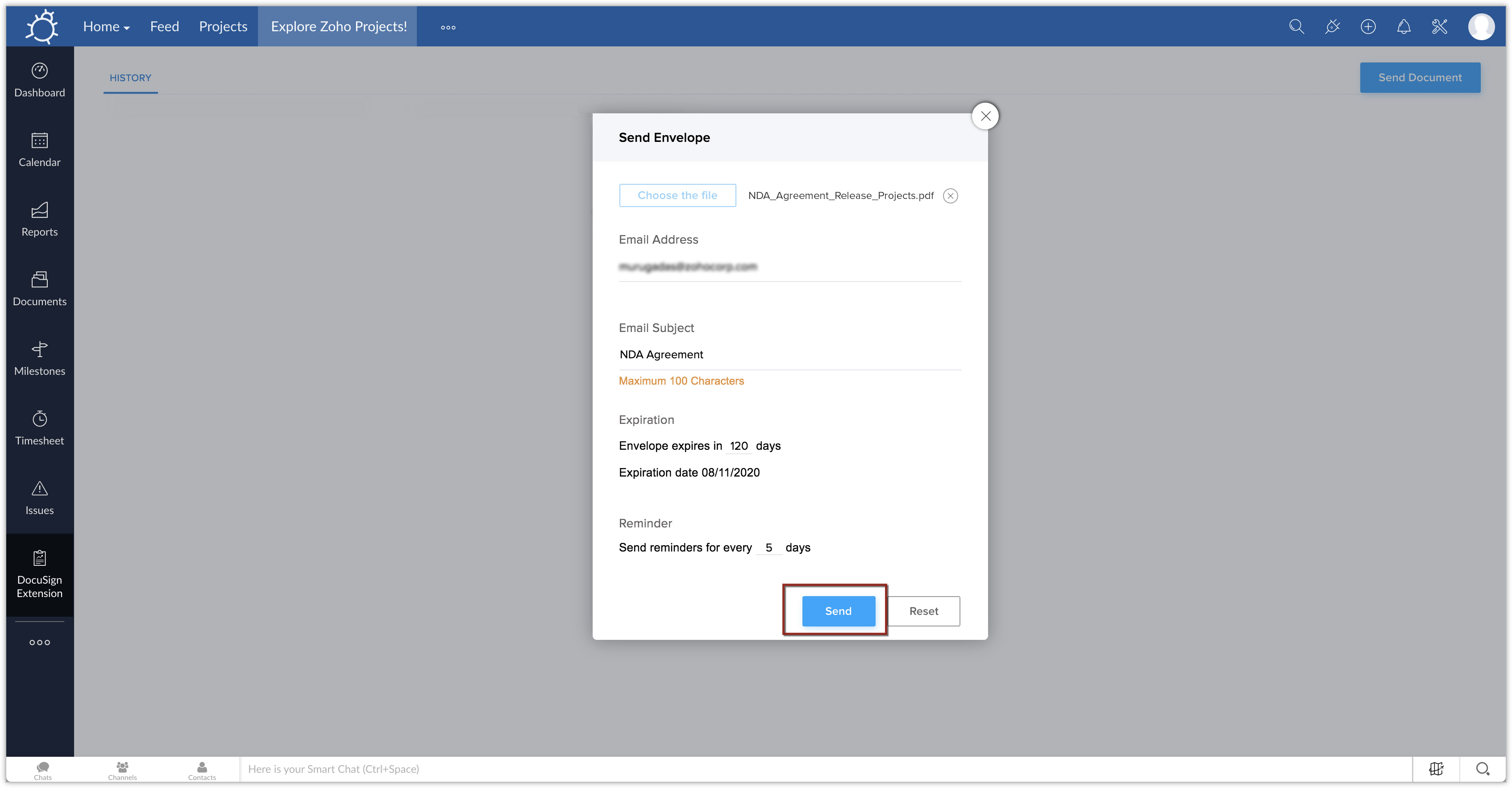This screenshot has height=788, width=1512.
Task: Open the notifications bell icon
Action: [x=1404, y=26]
